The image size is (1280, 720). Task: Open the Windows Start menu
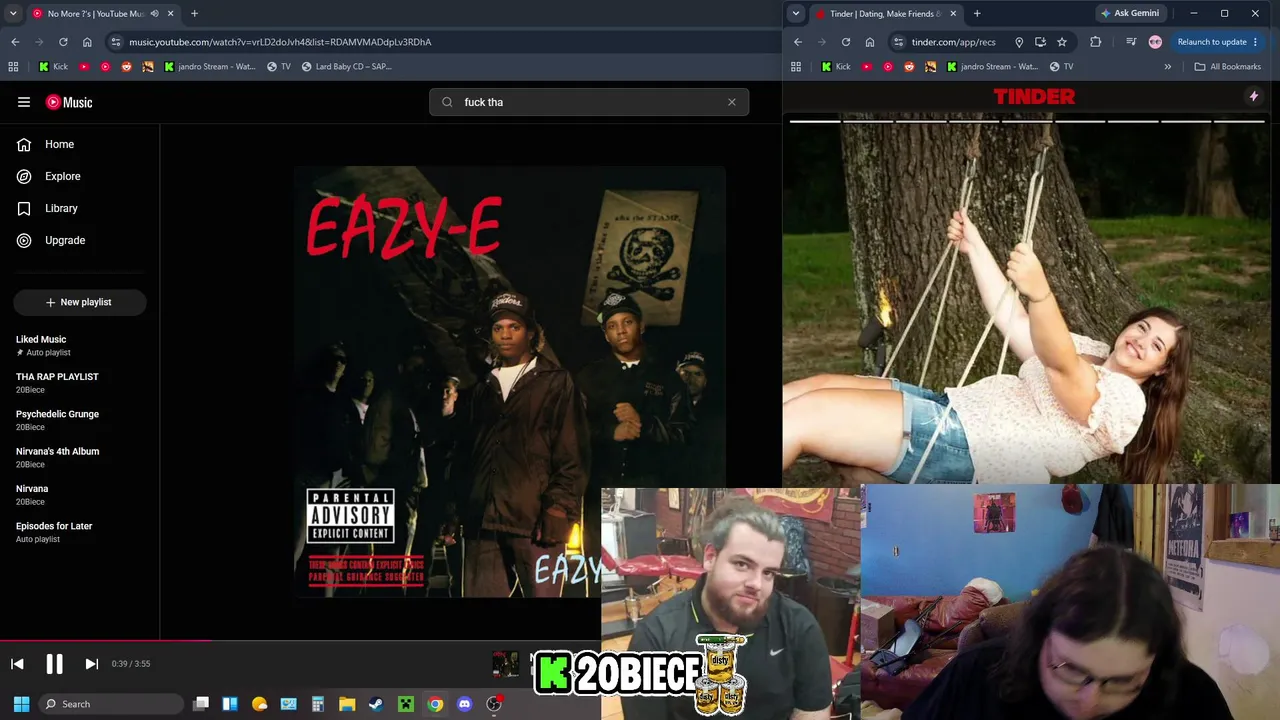click(21, 704)
